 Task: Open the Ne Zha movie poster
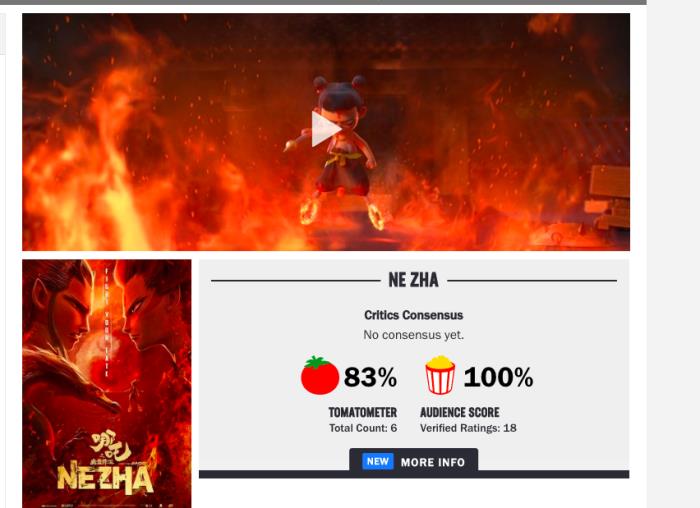tap(107, 383)
